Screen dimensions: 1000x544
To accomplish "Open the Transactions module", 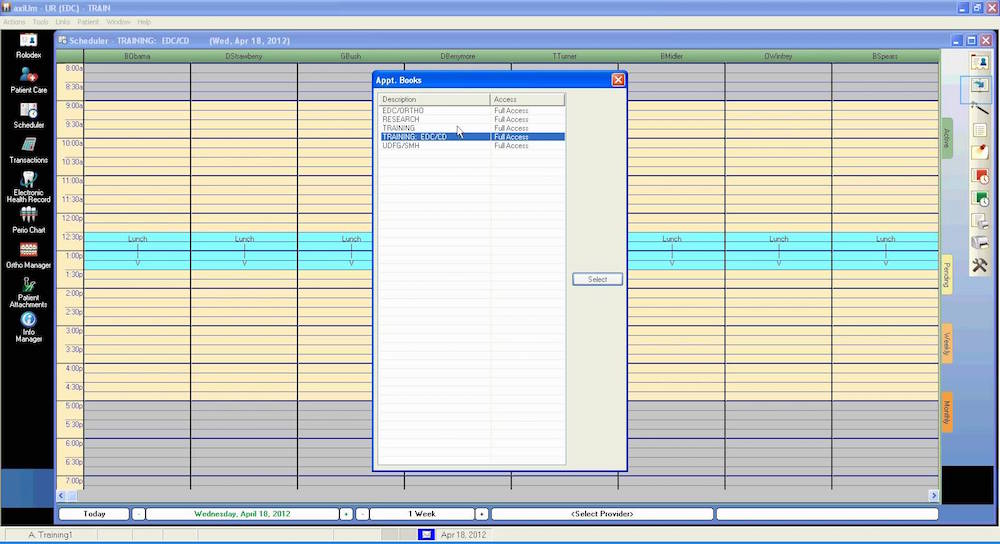I will tap(28, 151).
